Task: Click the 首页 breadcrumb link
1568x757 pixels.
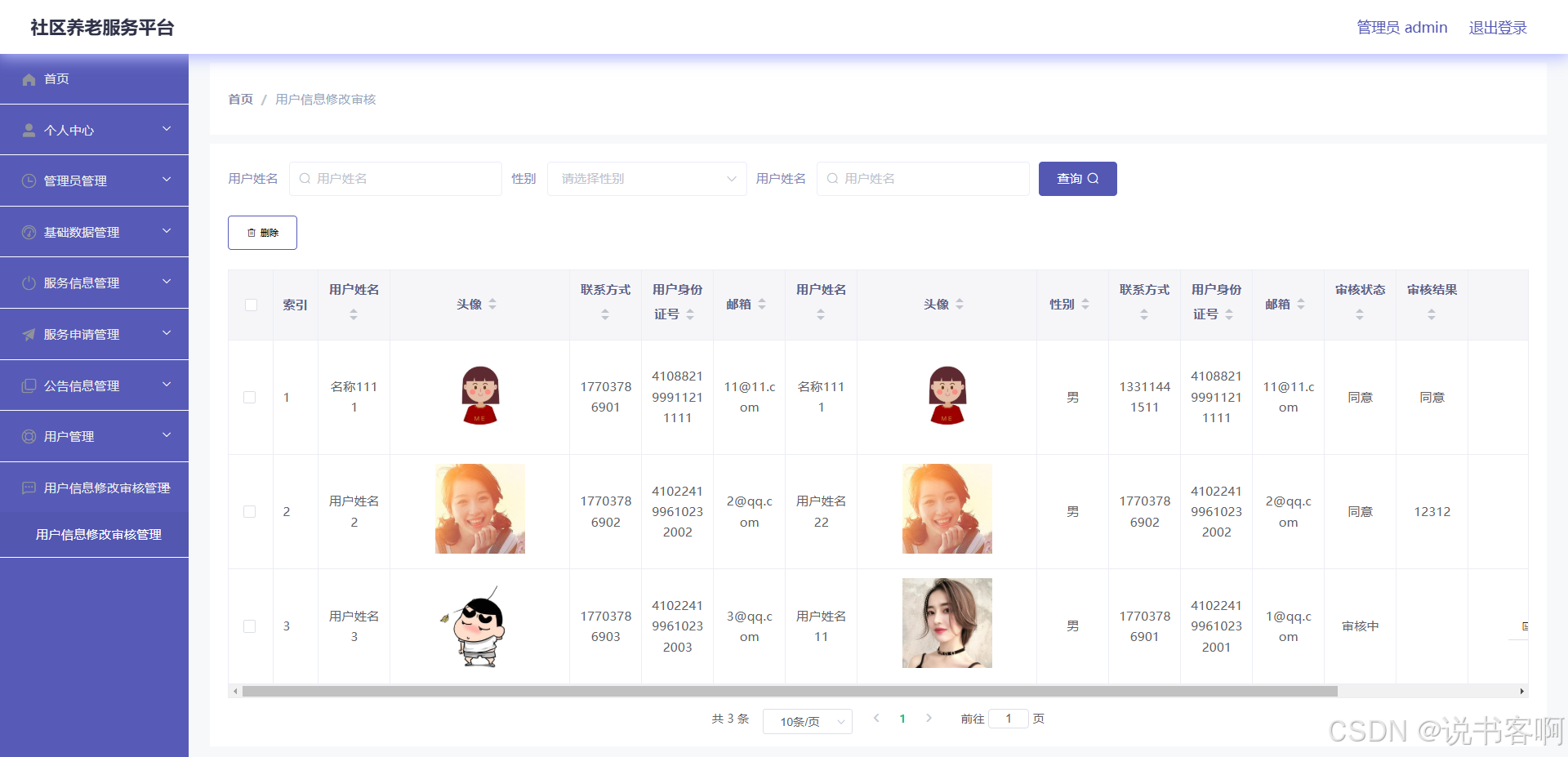Action: tap(239, 99)
